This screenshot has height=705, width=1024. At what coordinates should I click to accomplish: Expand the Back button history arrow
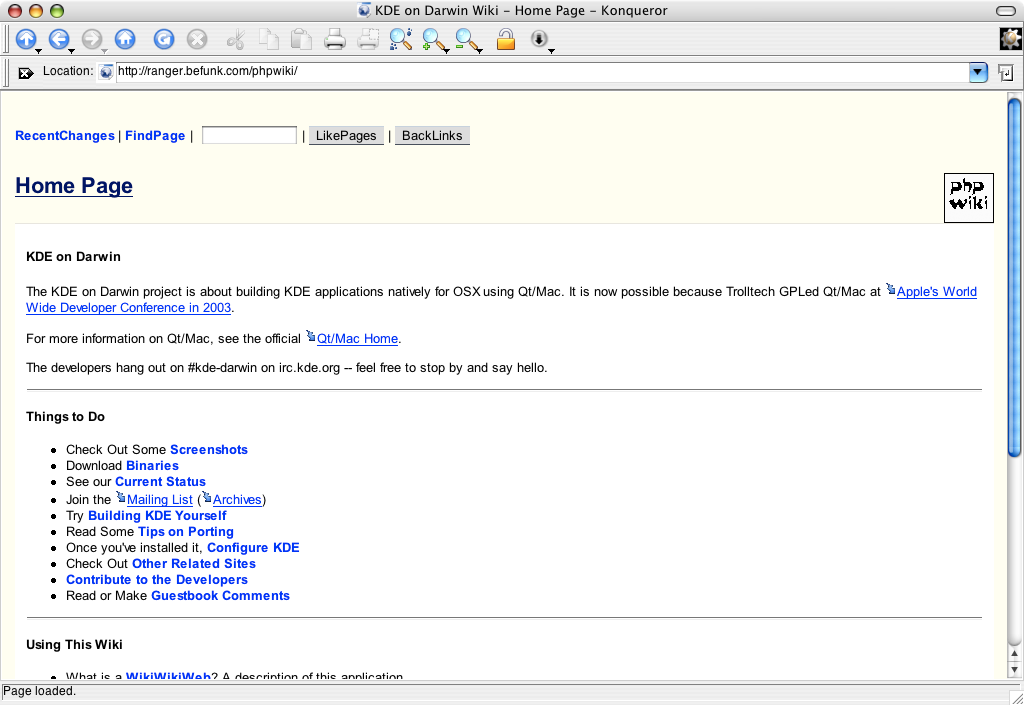[x=72, y=50]
